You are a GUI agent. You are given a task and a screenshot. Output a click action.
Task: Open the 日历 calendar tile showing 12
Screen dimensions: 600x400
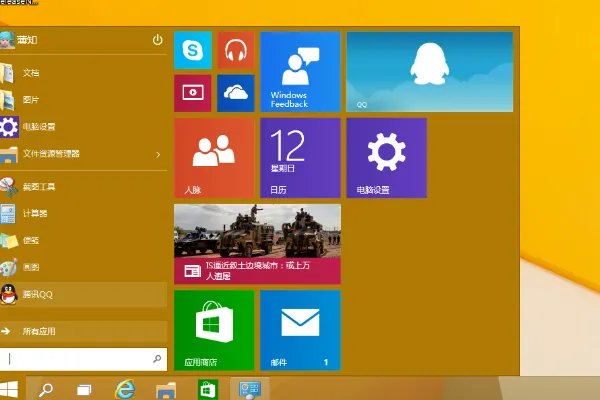click(300, 158)
